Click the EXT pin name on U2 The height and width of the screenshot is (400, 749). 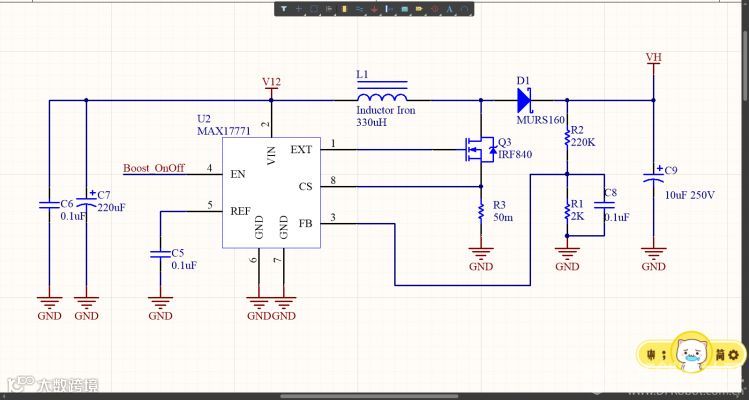coord(301,150)
